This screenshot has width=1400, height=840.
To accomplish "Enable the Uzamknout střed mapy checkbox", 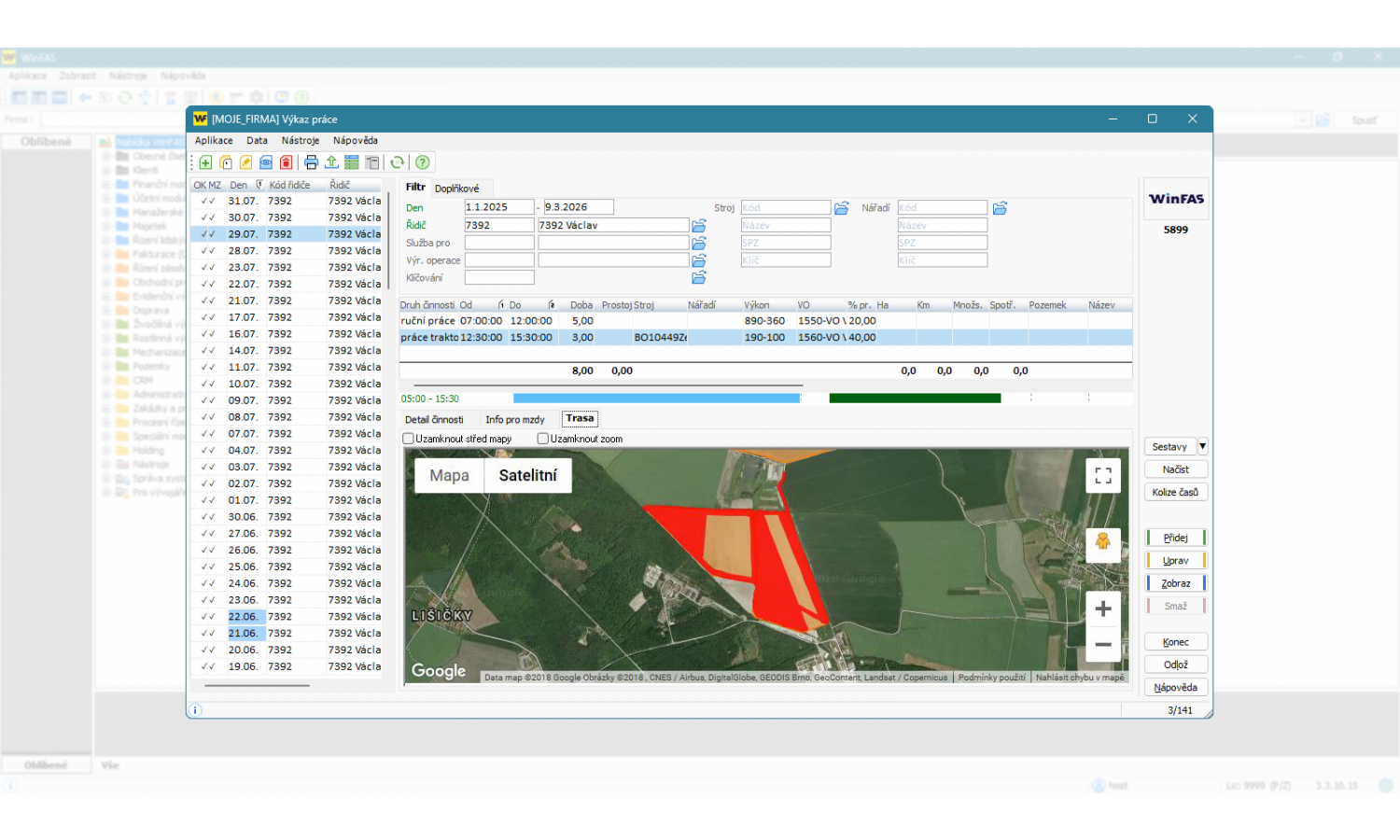I will (409, 439).
